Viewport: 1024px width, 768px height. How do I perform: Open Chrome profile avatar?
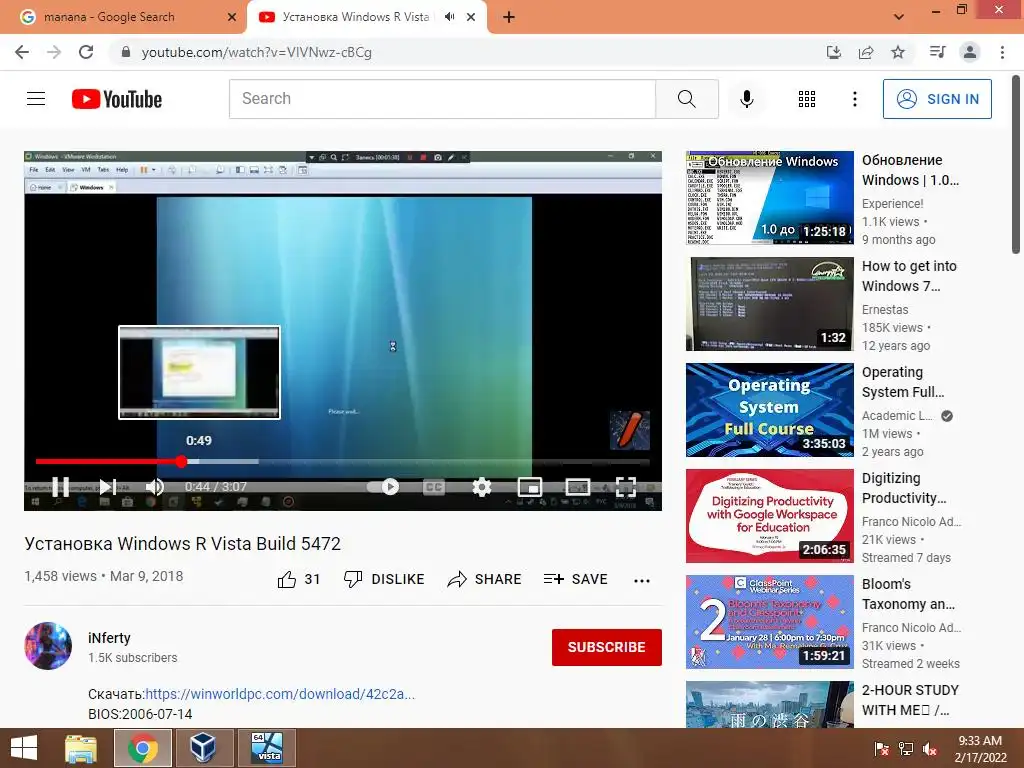click(970, 52)
